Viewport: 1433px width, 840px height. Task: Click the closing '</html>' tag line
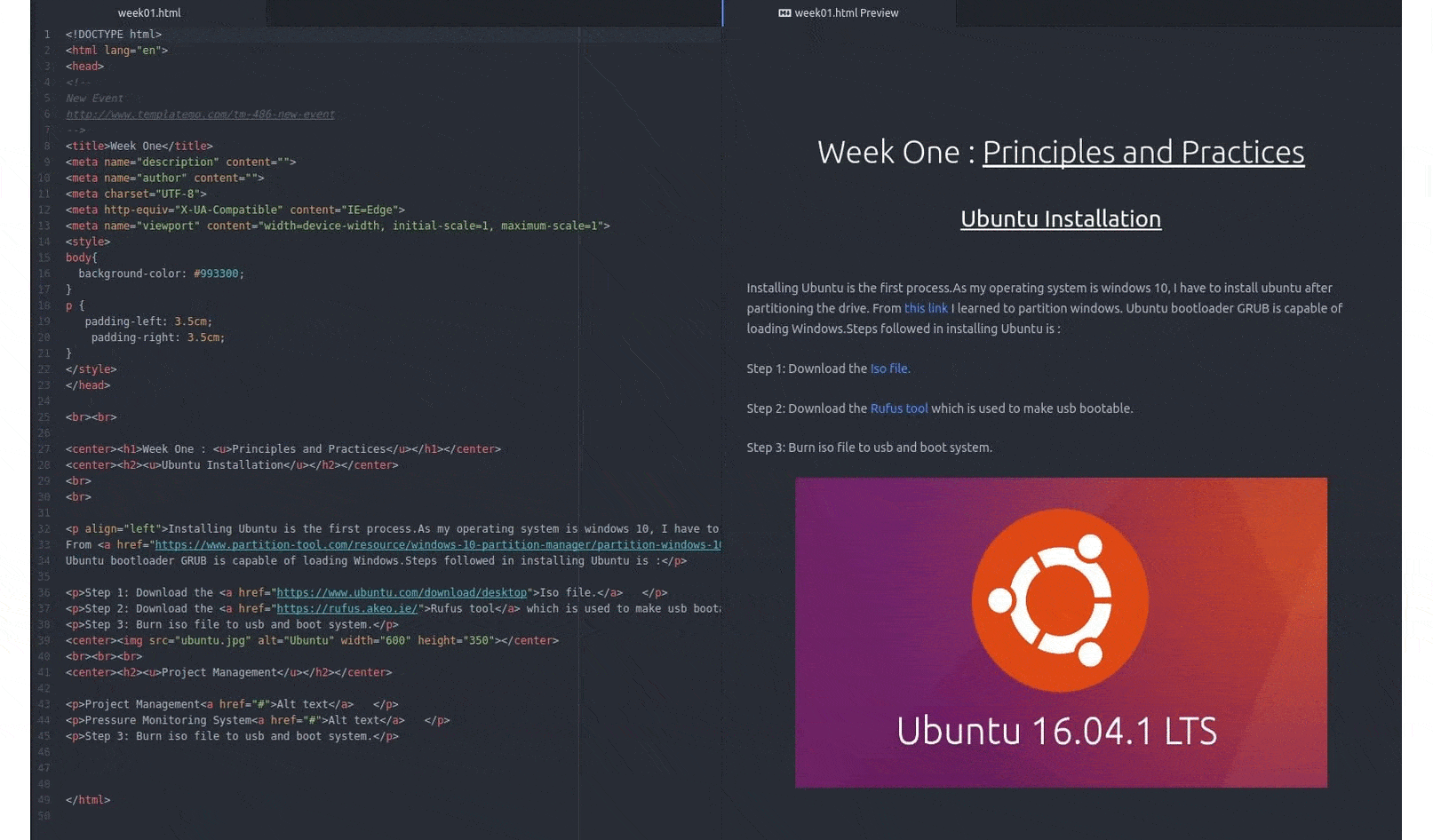tap(88, 800)
